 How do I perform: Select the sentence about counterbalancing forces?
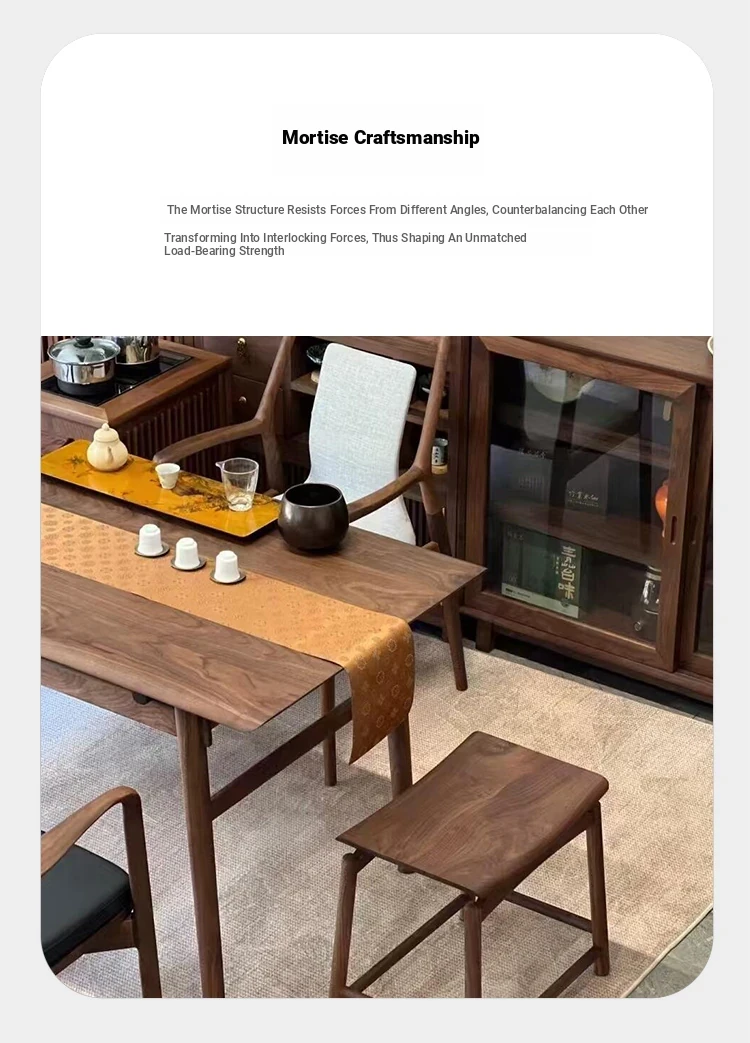point(408,210)
